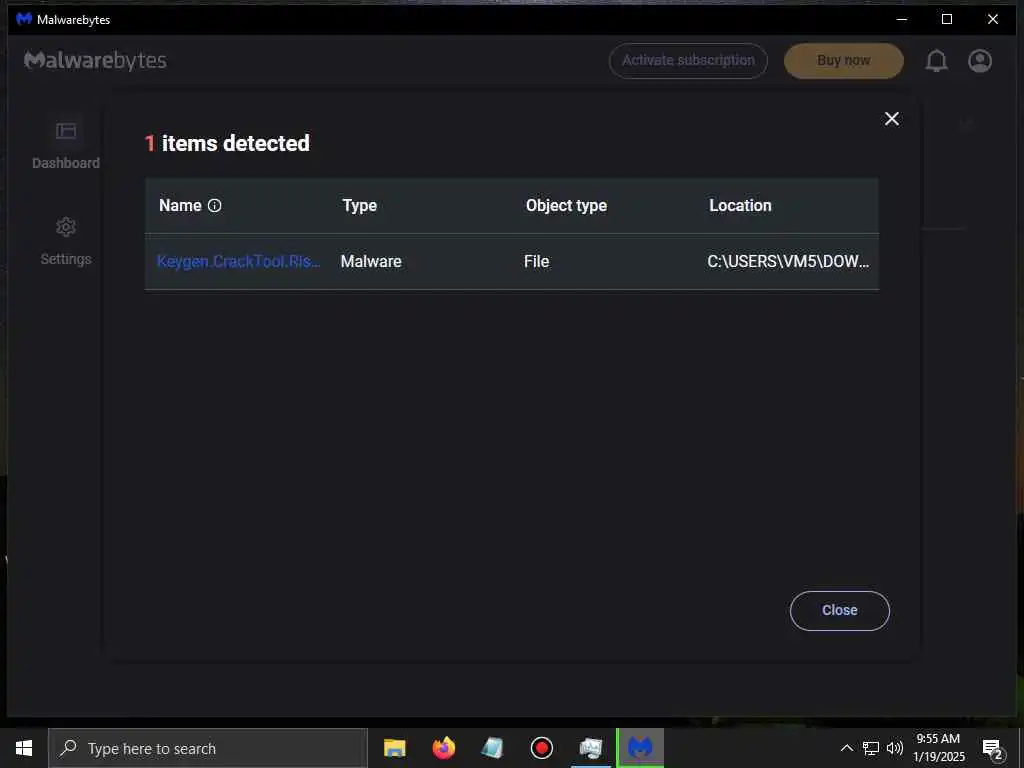Click the Activate subscription button
This screenshot has width=1024, height=768.
(x=688, y=61)
